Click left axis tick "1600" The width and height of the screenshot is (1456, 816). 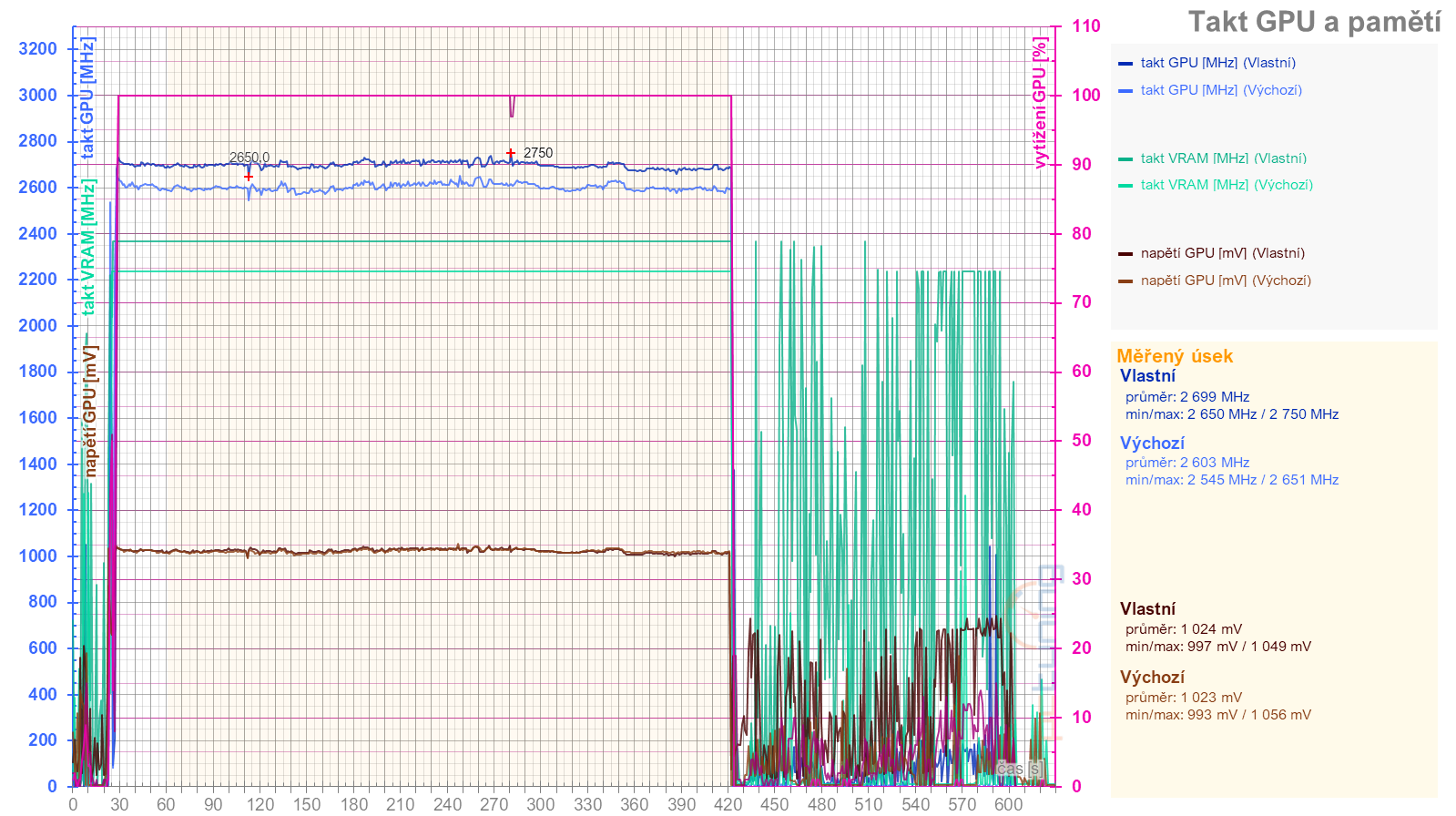pyautogui.click(x=37, y=418)
